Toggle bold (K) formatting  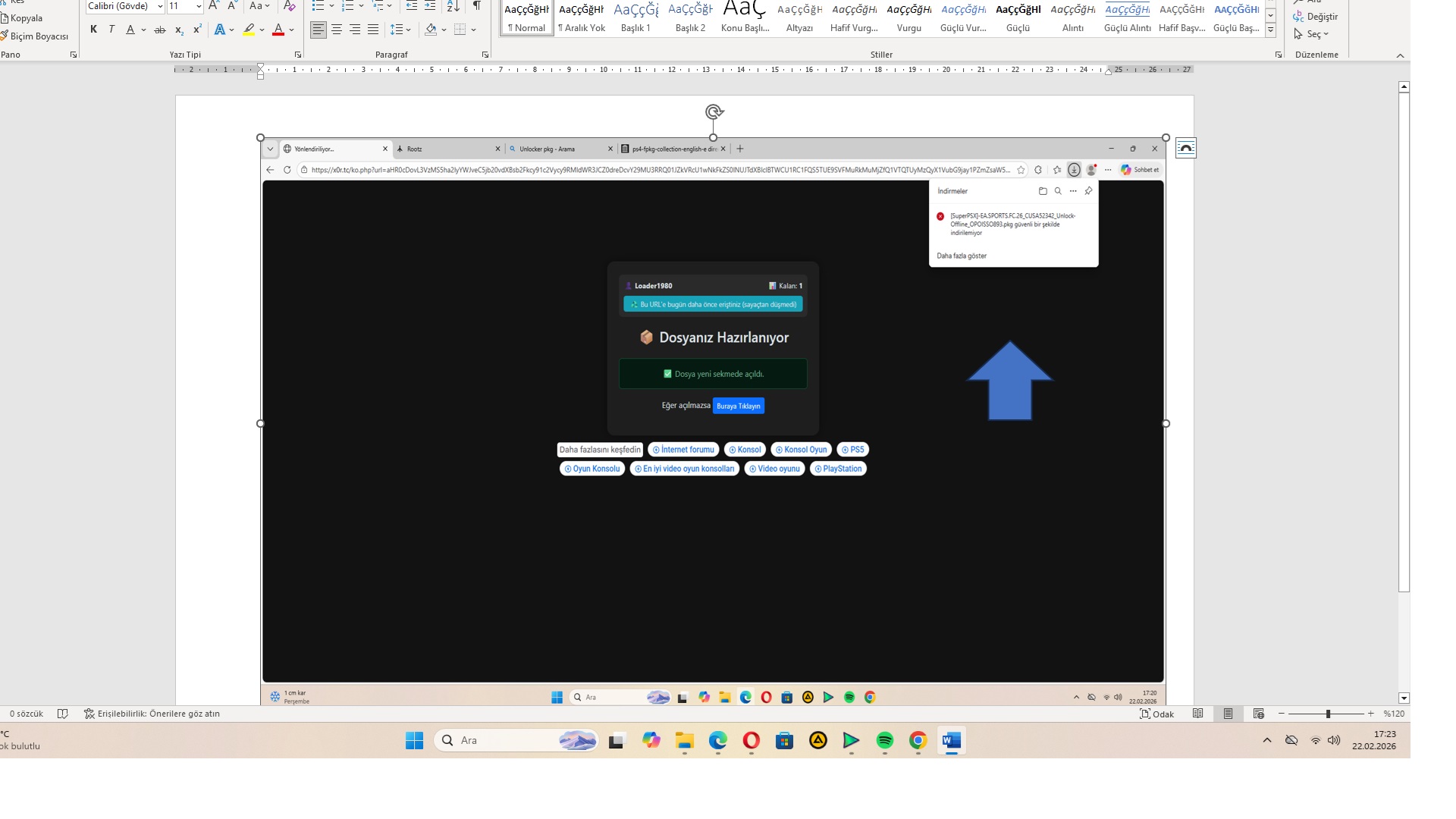click(x=93, y=30)
